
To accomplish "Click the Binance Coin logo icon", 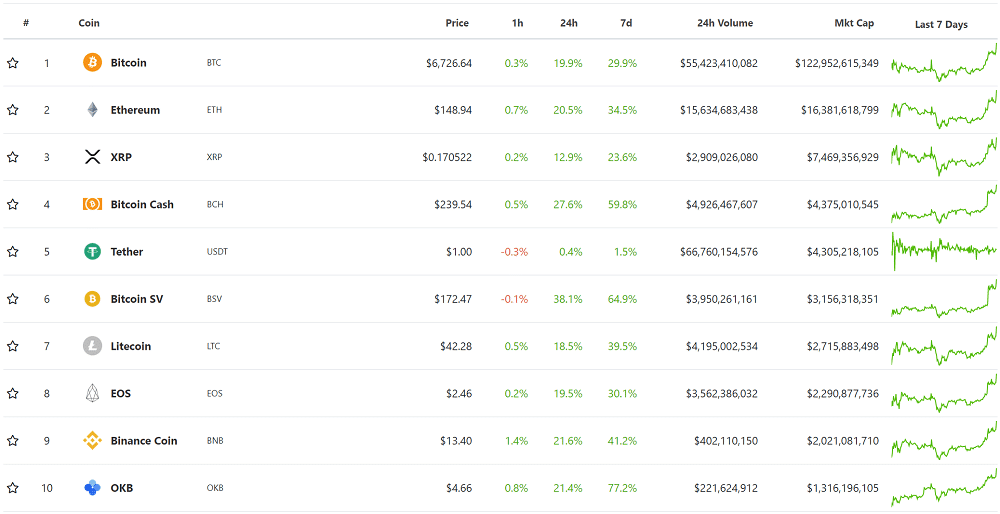I will (92, 441).
